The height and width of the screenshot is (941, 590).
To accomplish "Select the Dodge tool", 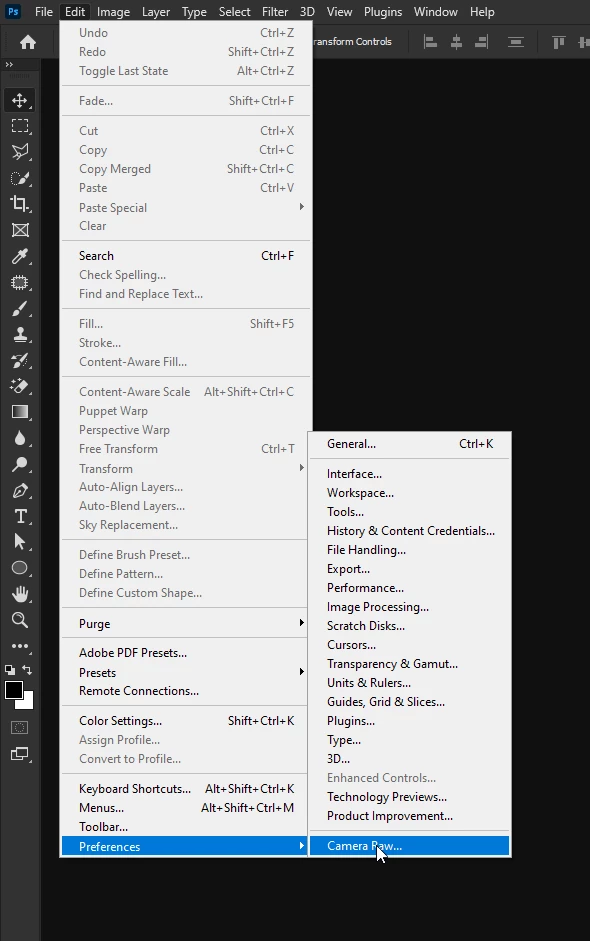I will (x=20, y=464).
